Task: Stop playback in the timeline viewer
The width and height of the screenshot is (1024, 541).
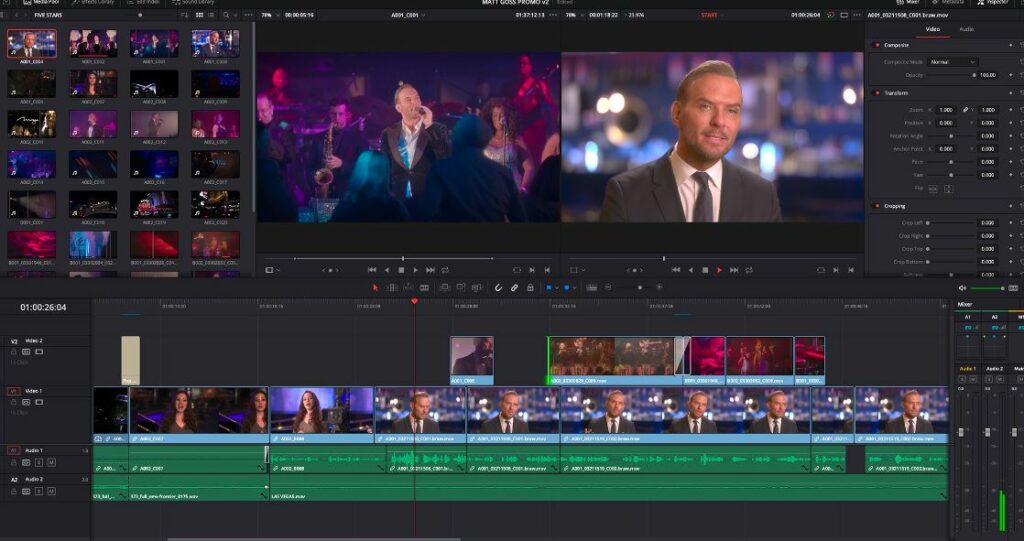Action: [x=705, y=270]
